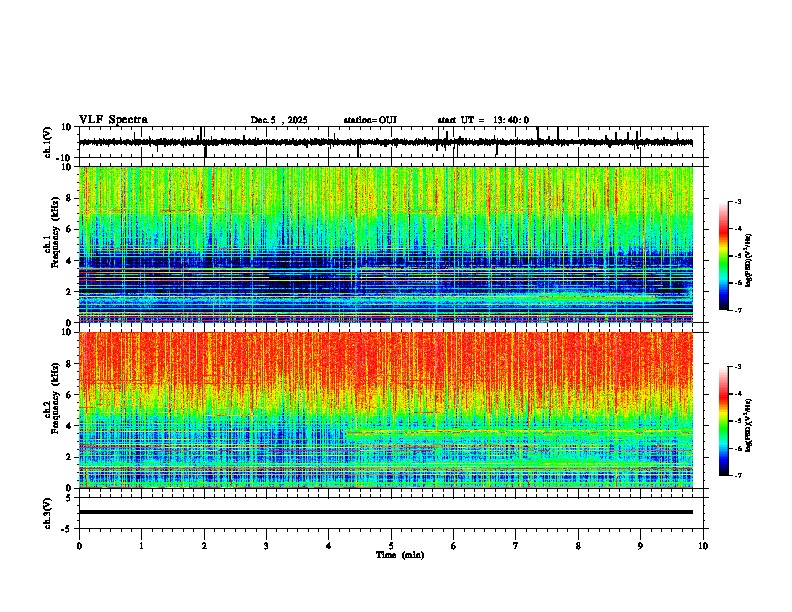Click inside the ch.1 spectrogram plot

click(x=386, y=244)
